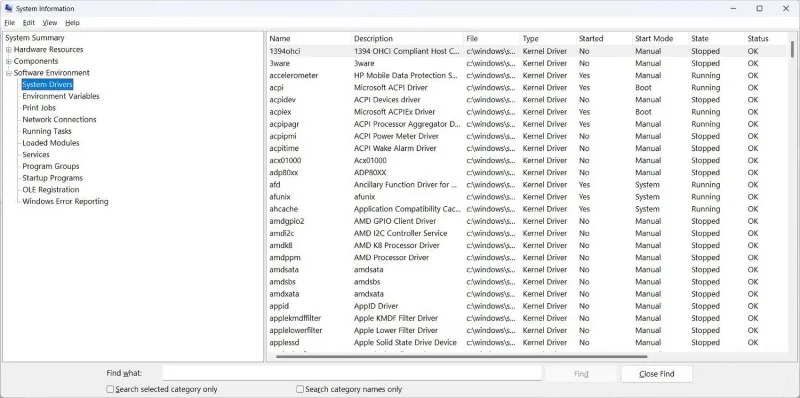Select the applekmdffilter driver row

pyautogui.click(x=527, y=318)
